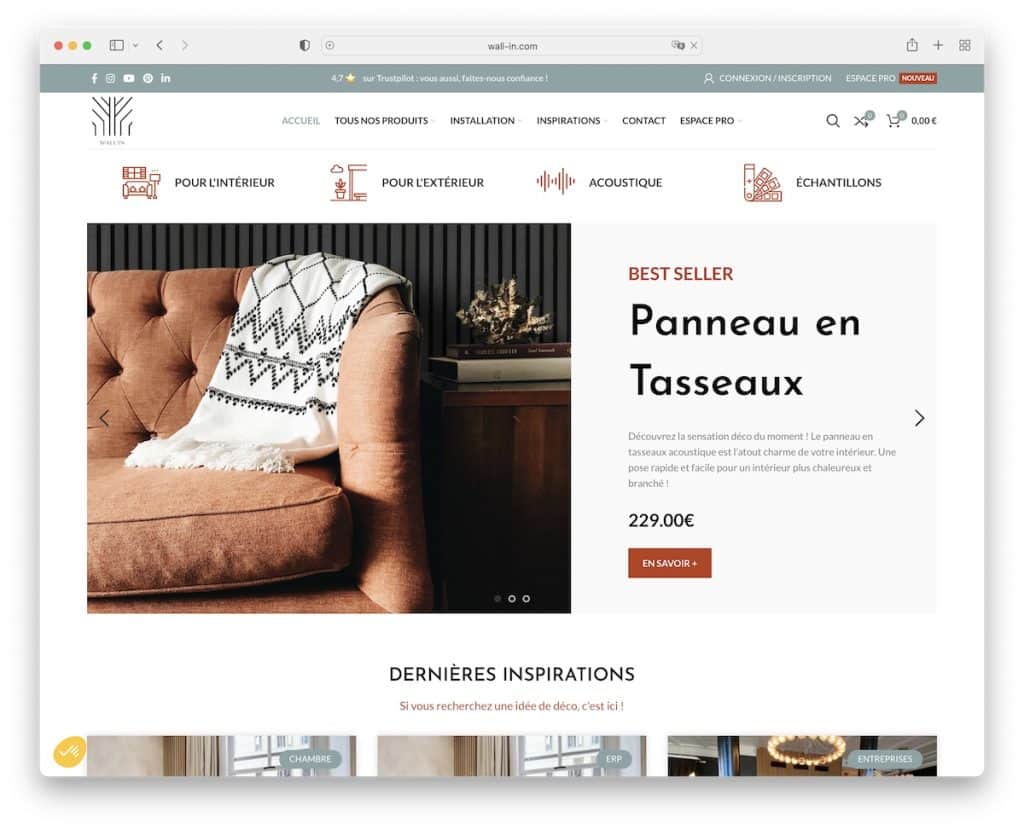Viewport: 1024px width, 829px height.
Task: Open the LinkedIn social icon
Action: 166,78
